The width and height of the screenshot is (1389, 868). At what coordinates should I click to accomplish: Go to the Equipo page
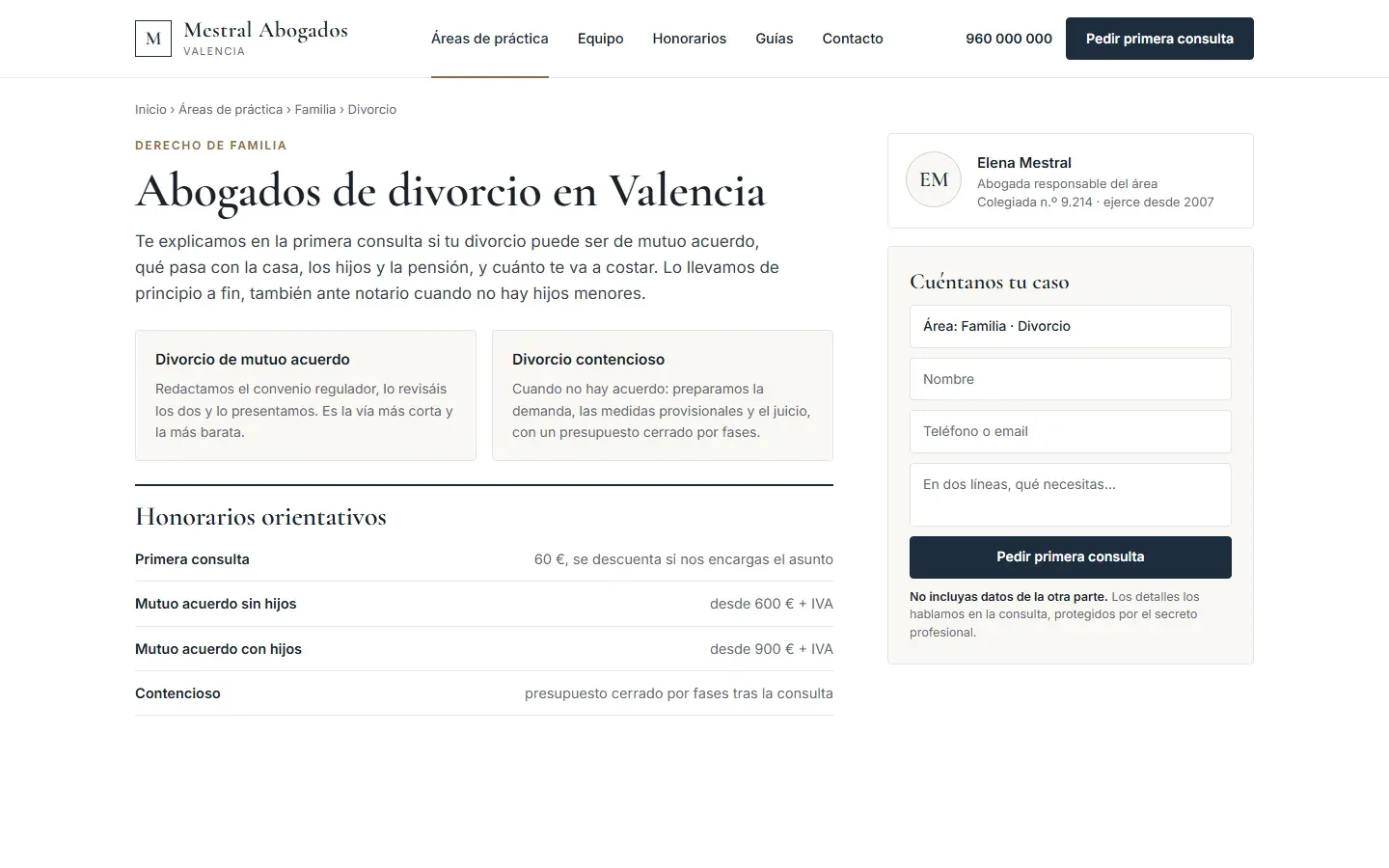(600, 39)
